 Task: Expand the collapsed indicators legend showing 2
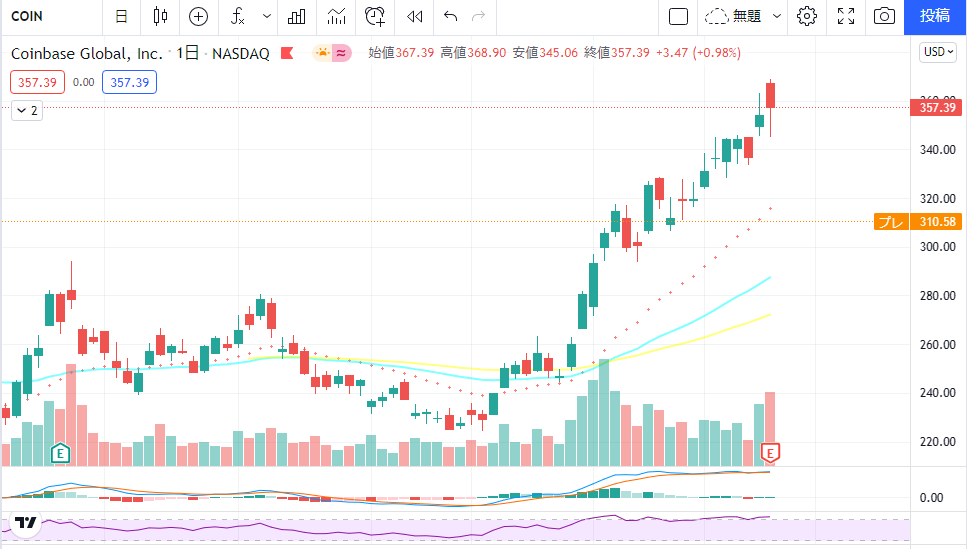click(27, 110)
